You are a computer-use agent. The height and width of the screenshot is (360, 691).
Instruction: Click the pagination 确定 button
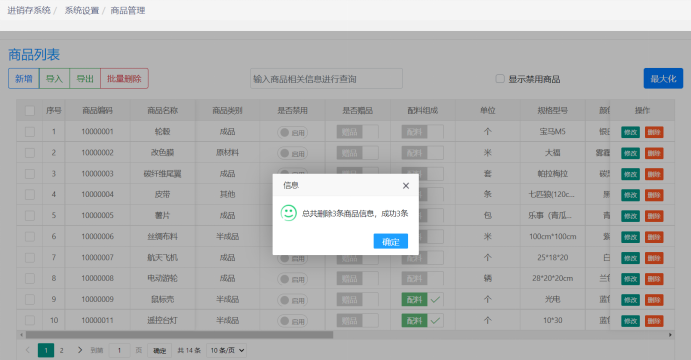[x=160, y=351]
